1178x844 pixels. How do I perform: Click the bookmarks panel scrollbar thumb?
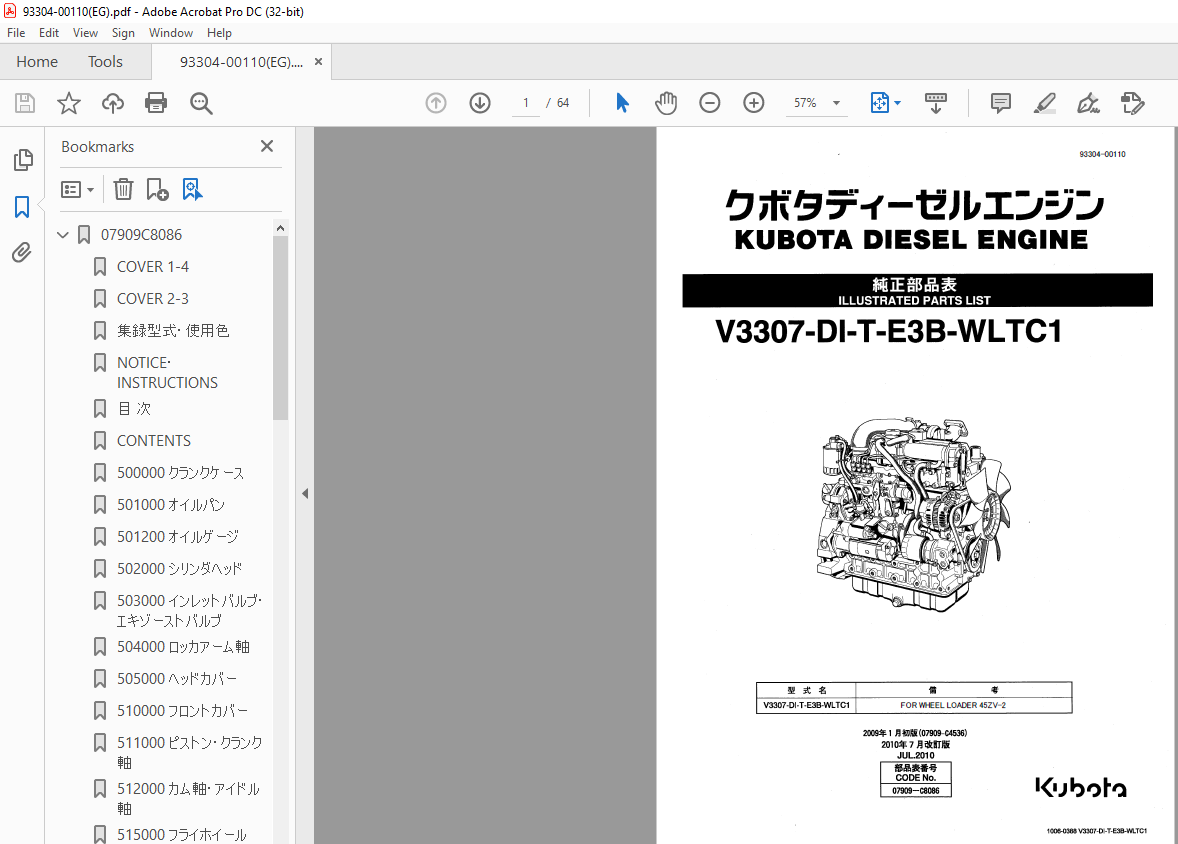(280, 327)
